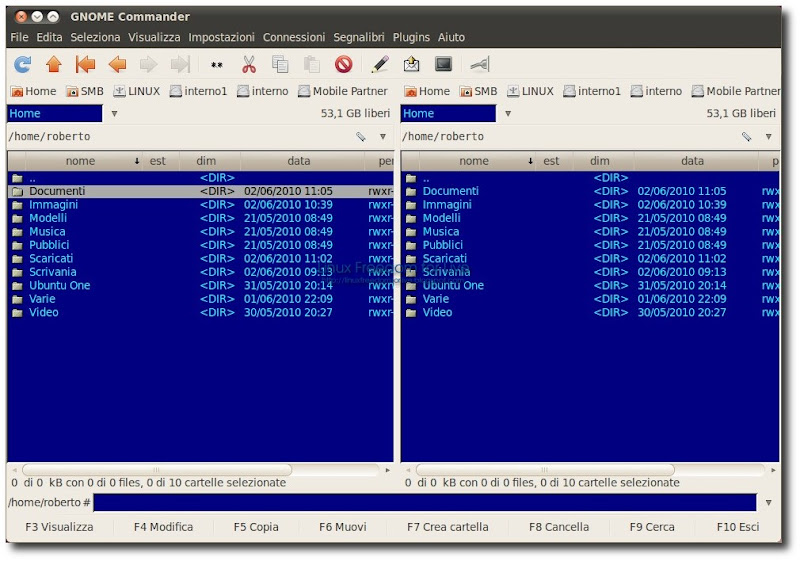Click the remote connection toolbar icon
The height and width of the screenshot is (561, 800).
pyautogui.click(x=480, y=64)
